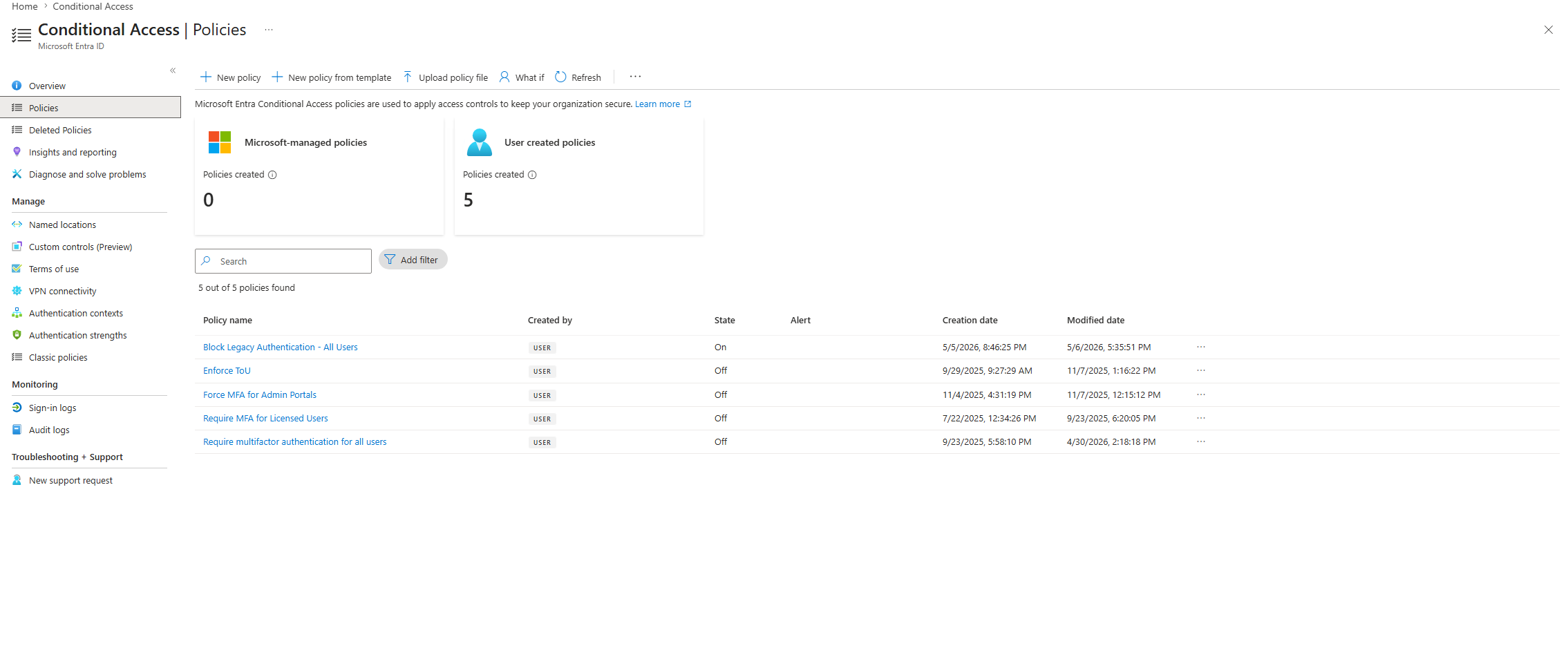Launch the What if tool
Viewport: 1568px width, 648px height.
click(x=522, y=77)
